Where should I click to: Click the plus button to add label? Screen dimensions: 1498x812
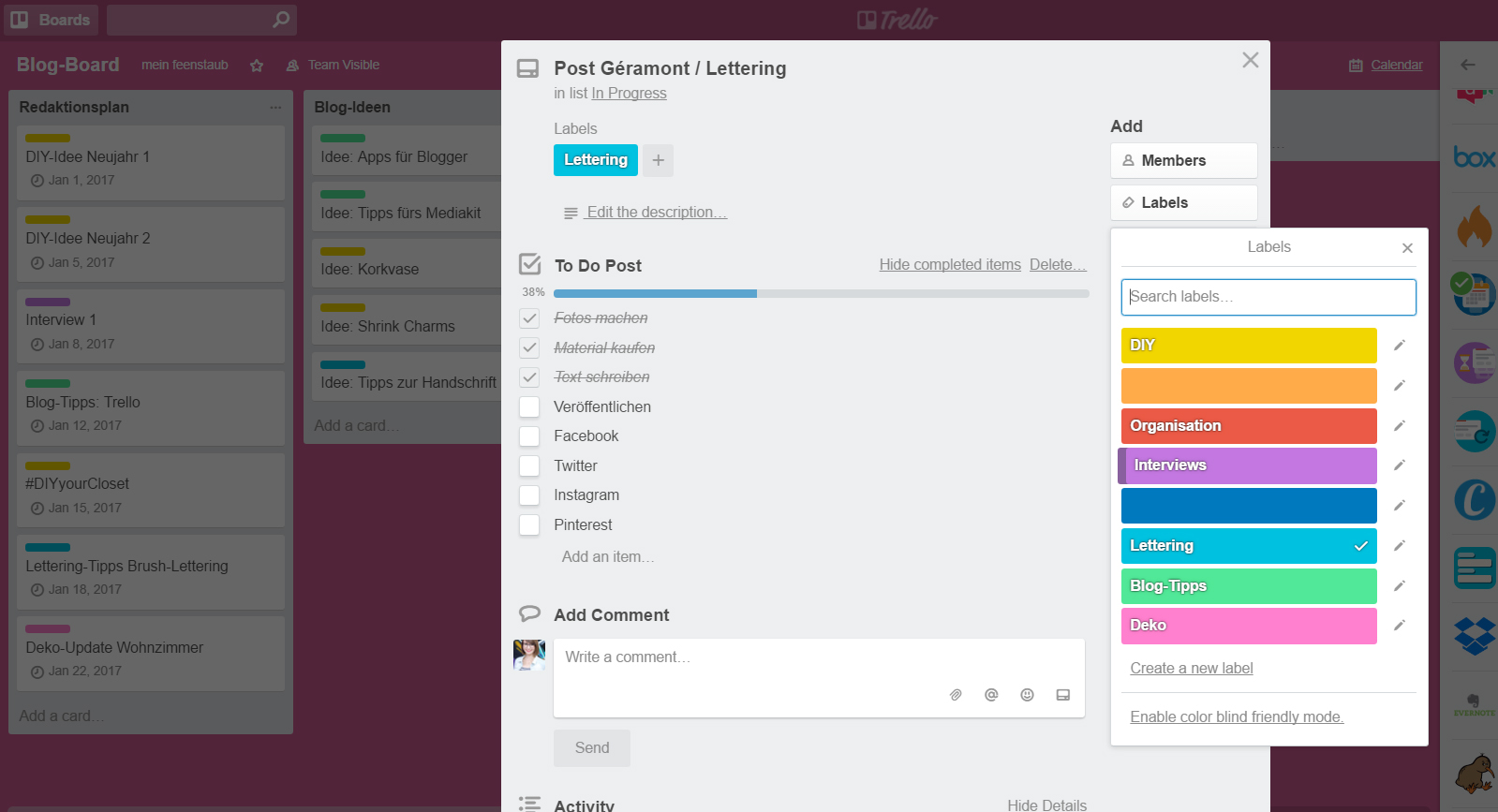tap(658, 160)
